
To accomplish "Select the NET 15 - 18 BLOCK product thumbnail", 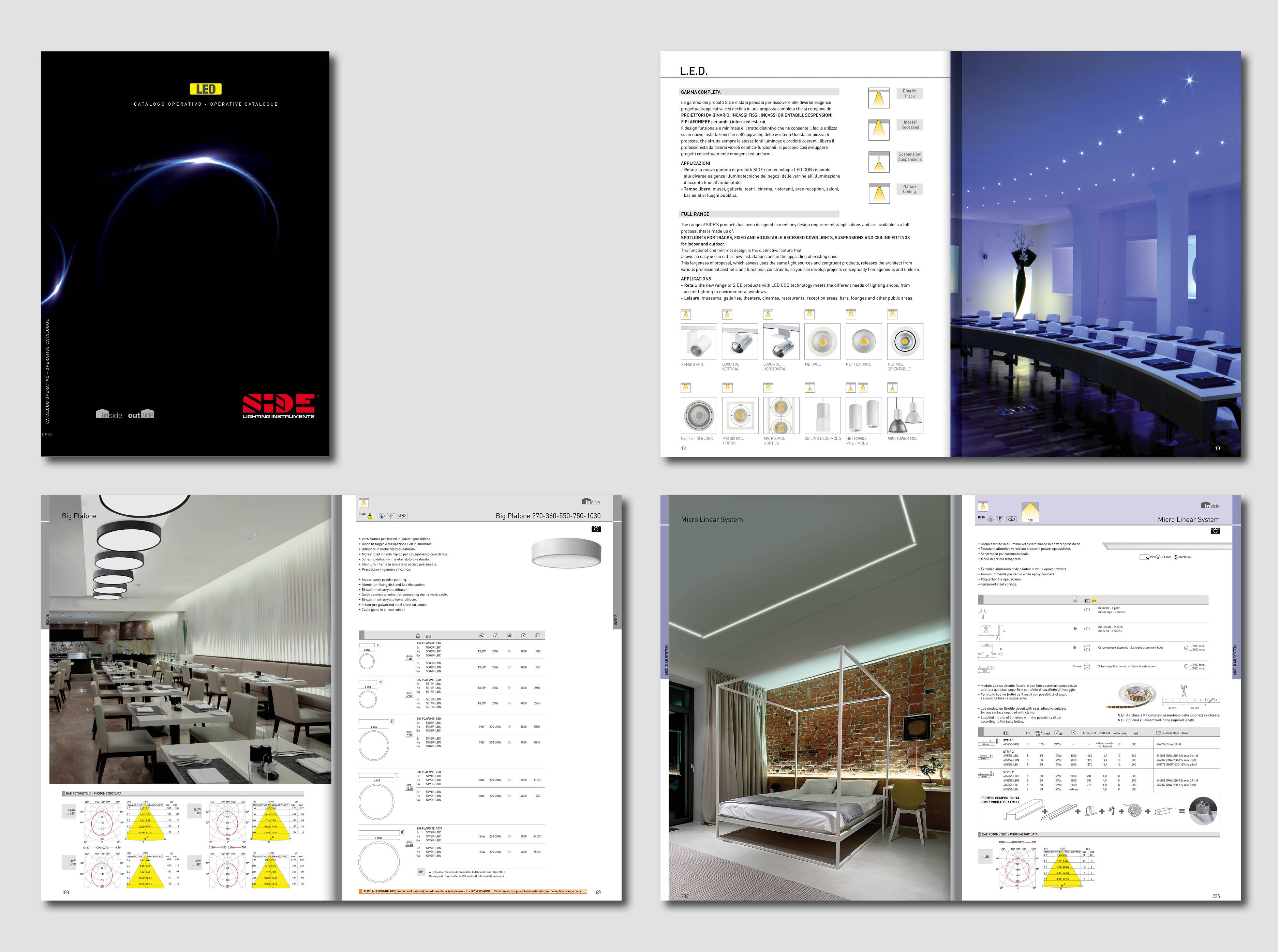I will [699, 415].
